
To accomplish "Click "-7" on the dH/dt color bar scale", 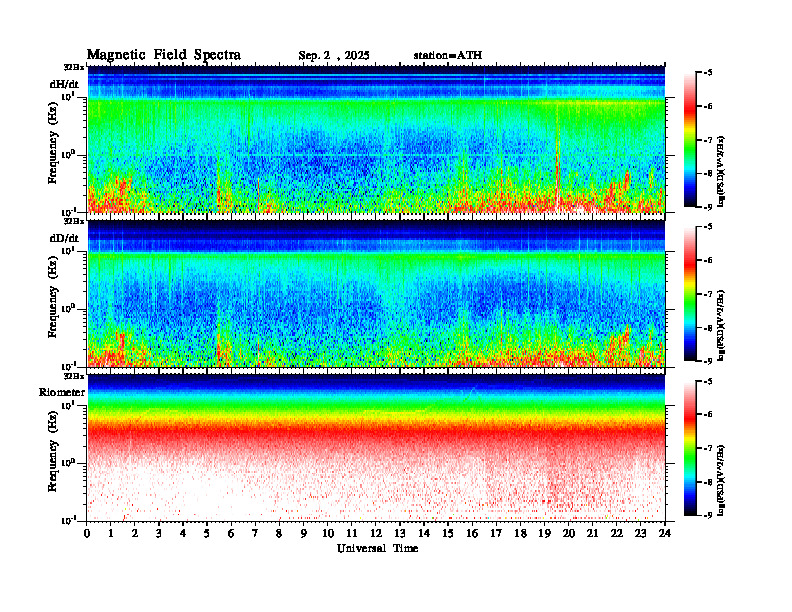I will (x=709, y=140).
